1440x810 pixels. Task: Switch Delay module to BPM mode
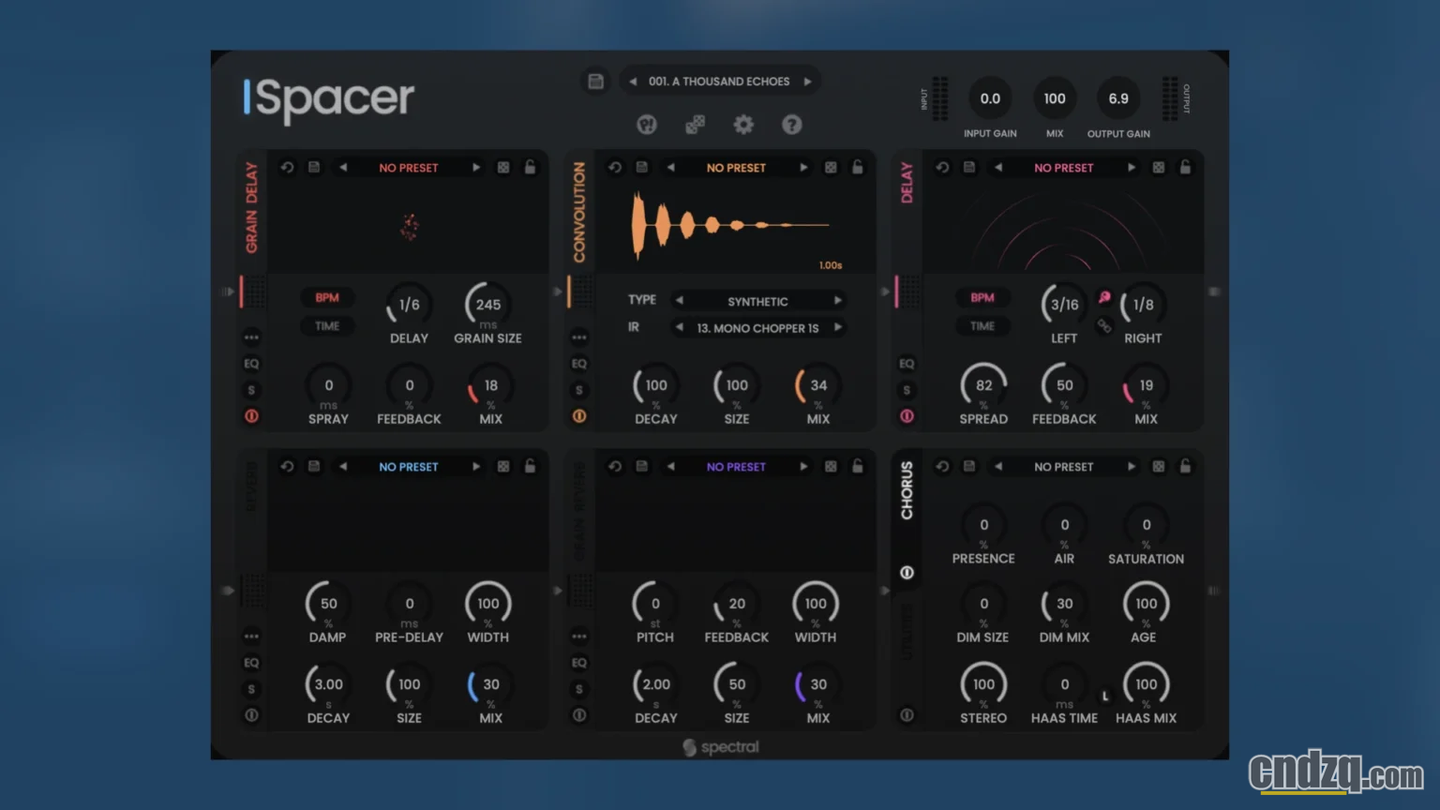982,297
